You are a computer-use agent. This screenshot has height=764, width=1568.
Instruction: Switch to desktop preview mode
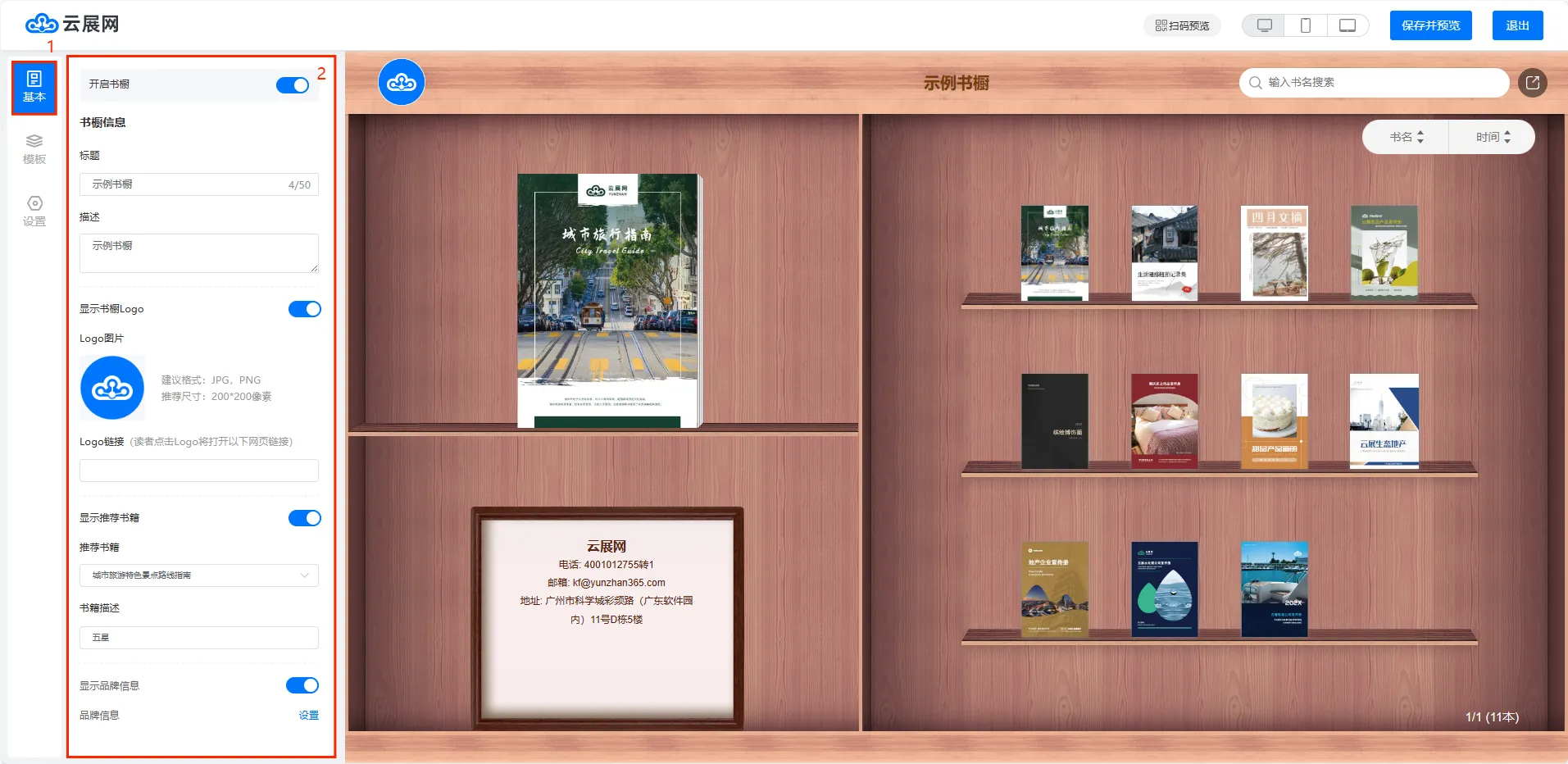point(1264,25)
